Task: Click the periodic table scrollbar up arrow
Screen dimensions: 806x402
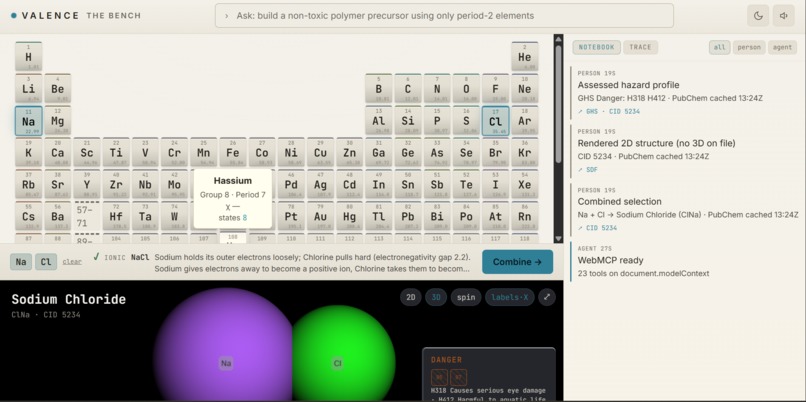Action: [558, 38]
